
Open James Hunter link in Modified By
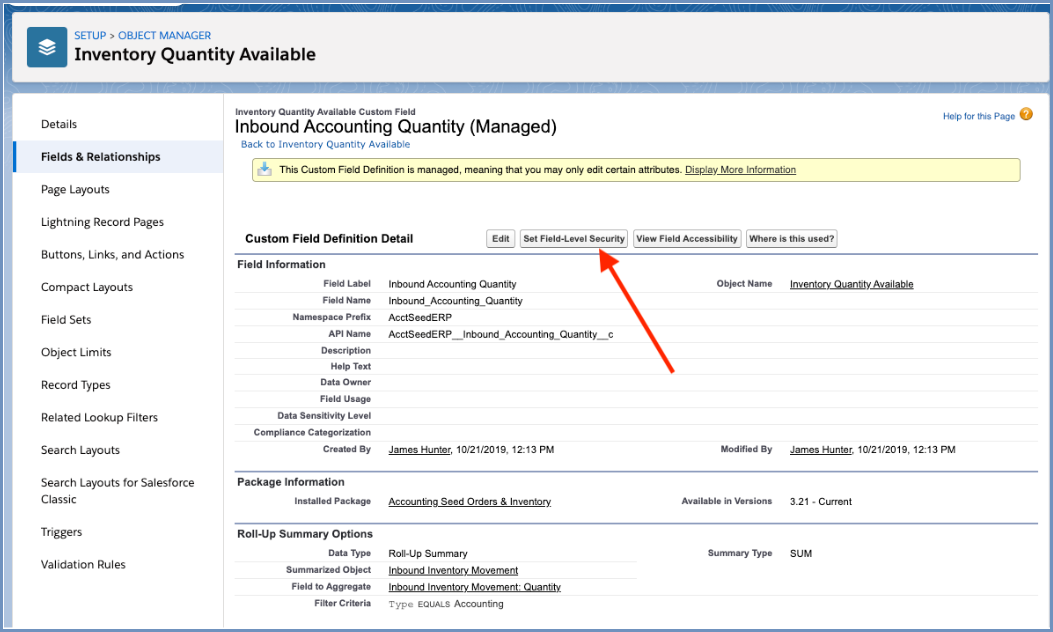tap(821, 450)
